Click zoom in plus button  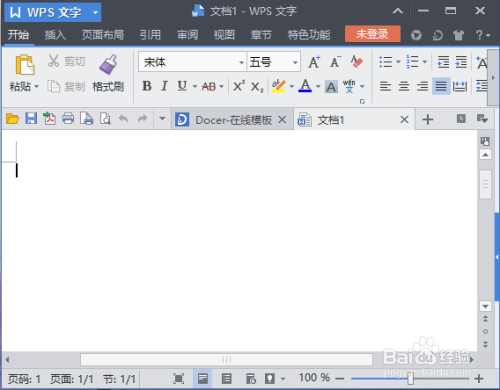[479, 379]
